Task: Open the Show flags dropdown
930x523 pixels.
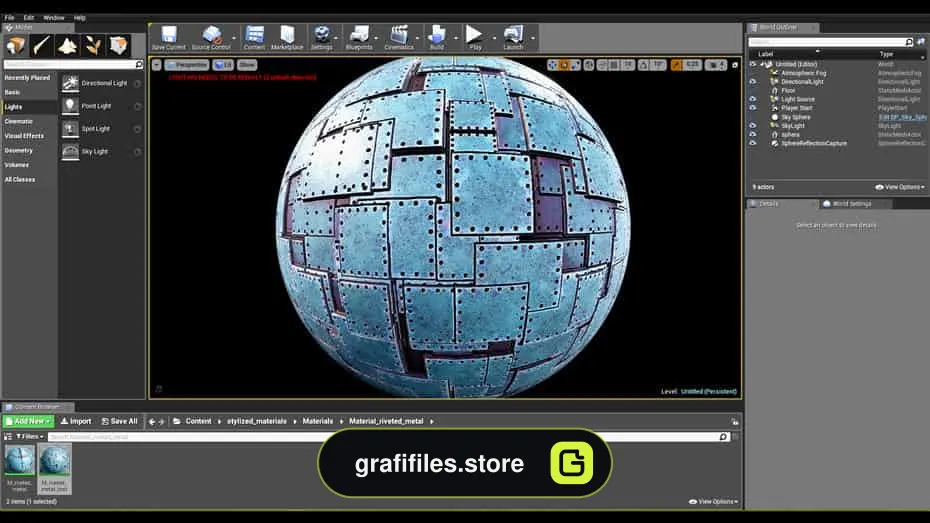Action: 247,65
